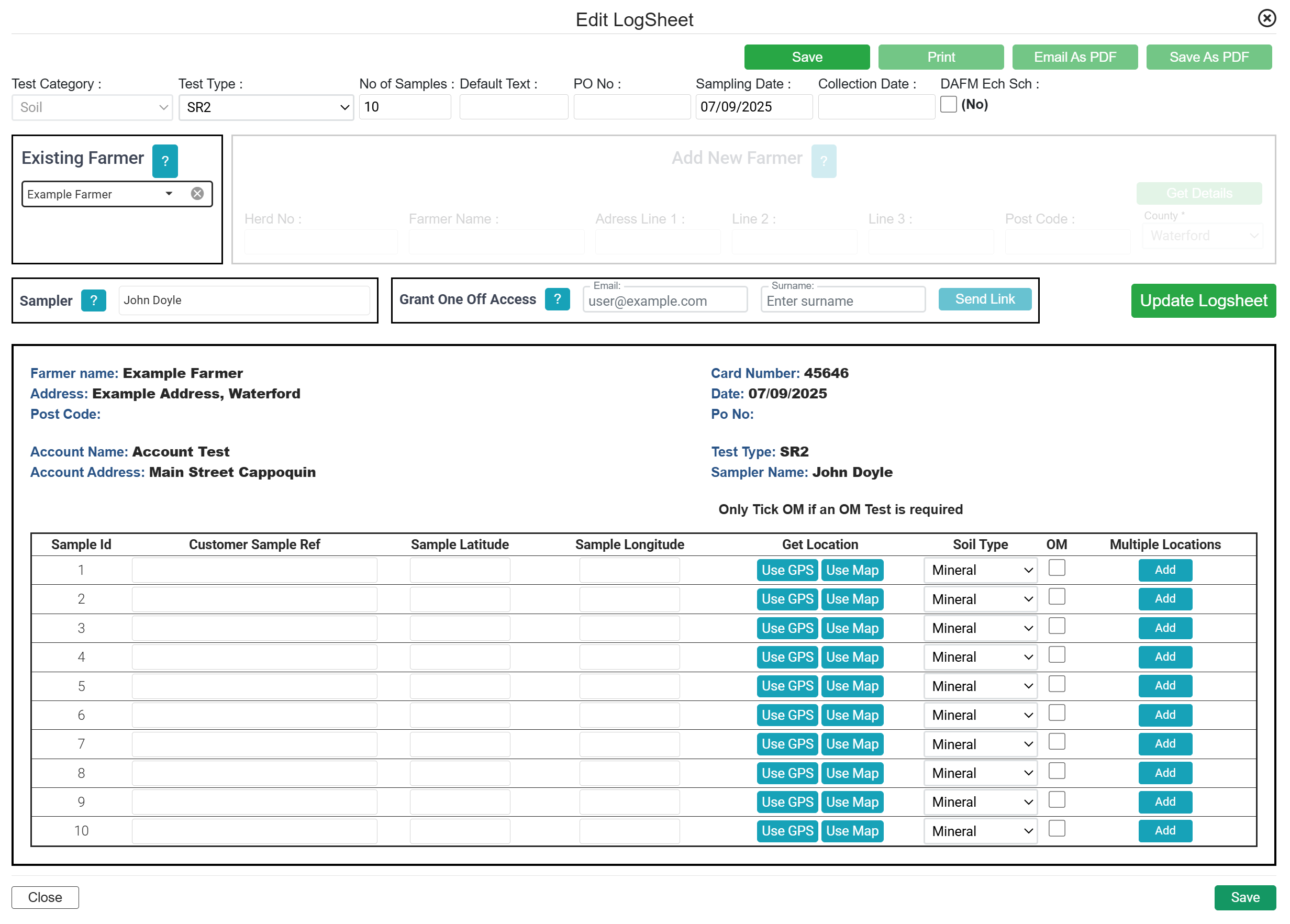Click the Existing Farmer help icon
Viewport: 1290px width, 924px height.
[x=165, y=161]
